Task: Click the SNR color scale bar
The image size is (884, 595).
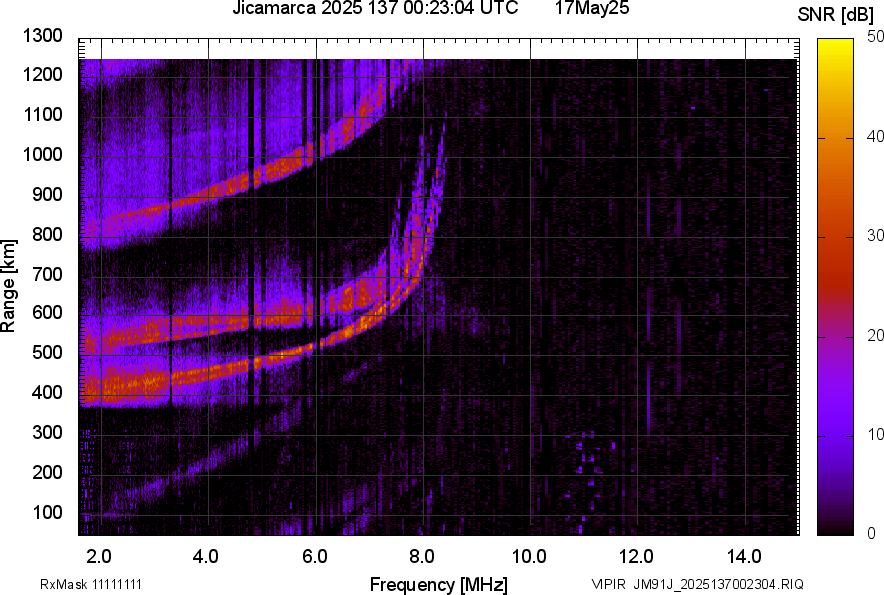Action: tap(835, 287)
